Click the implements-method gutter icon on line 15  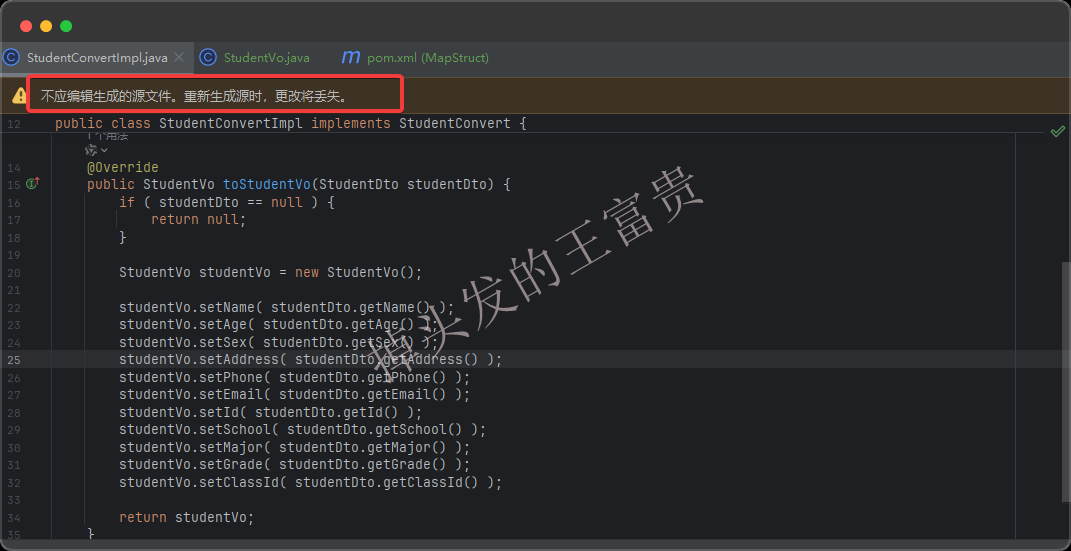click(x=33, y=183)
